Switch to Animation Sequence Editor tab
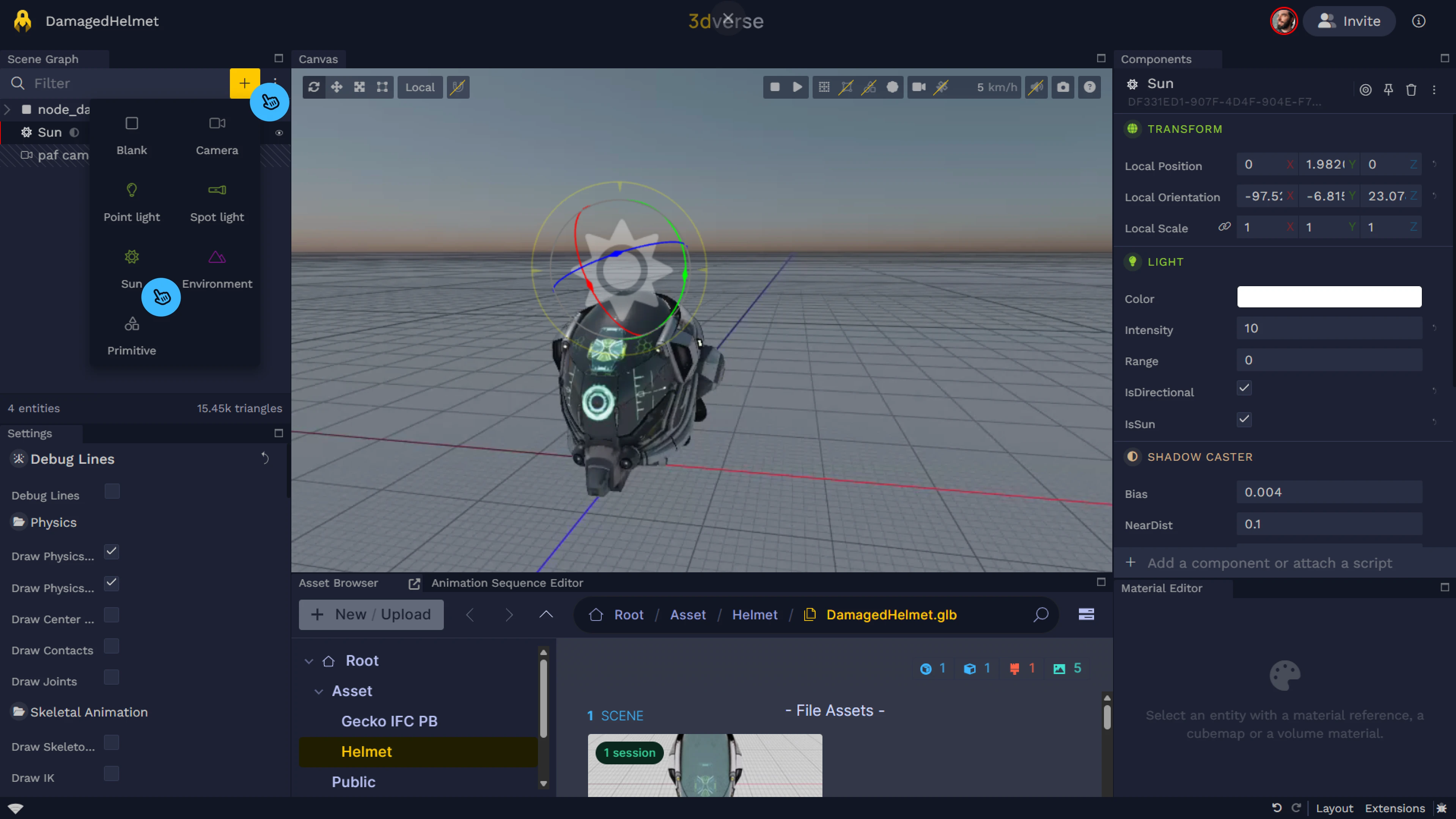Image resolution: width=1456 pixels, height=819 pixels. click(507, 583)
